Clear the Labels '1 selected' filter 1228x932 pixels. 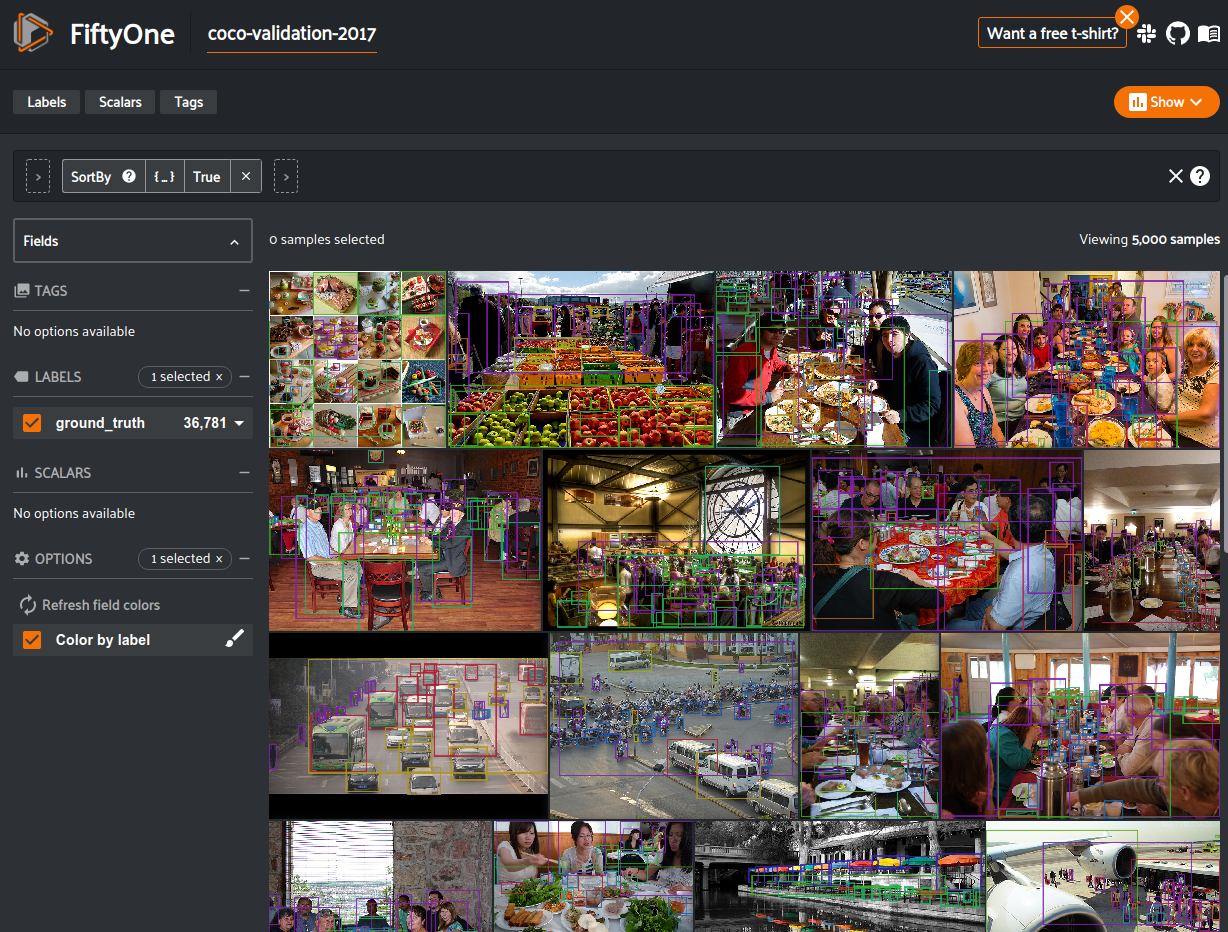pos(219,377)
